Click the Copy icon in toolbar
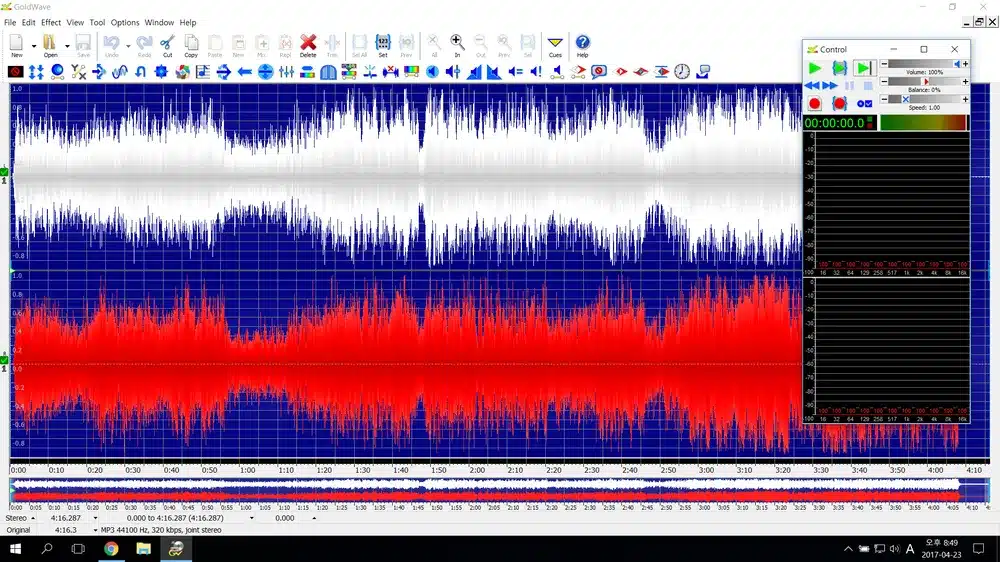 [191, 43]
